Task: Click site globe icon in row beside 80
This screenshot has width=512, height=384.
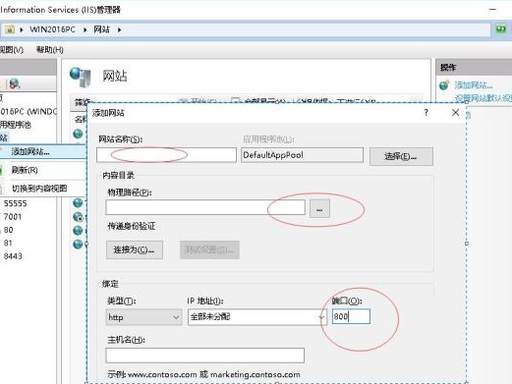Action: [78, 230]
